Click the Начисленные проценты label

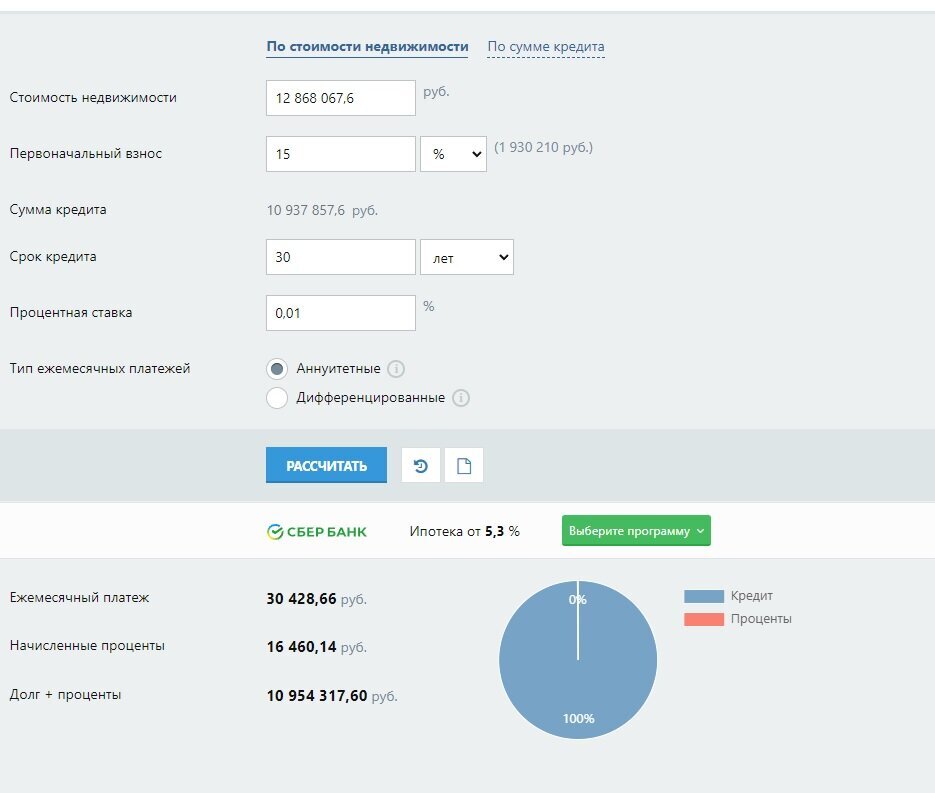click(x=87, y=646)
